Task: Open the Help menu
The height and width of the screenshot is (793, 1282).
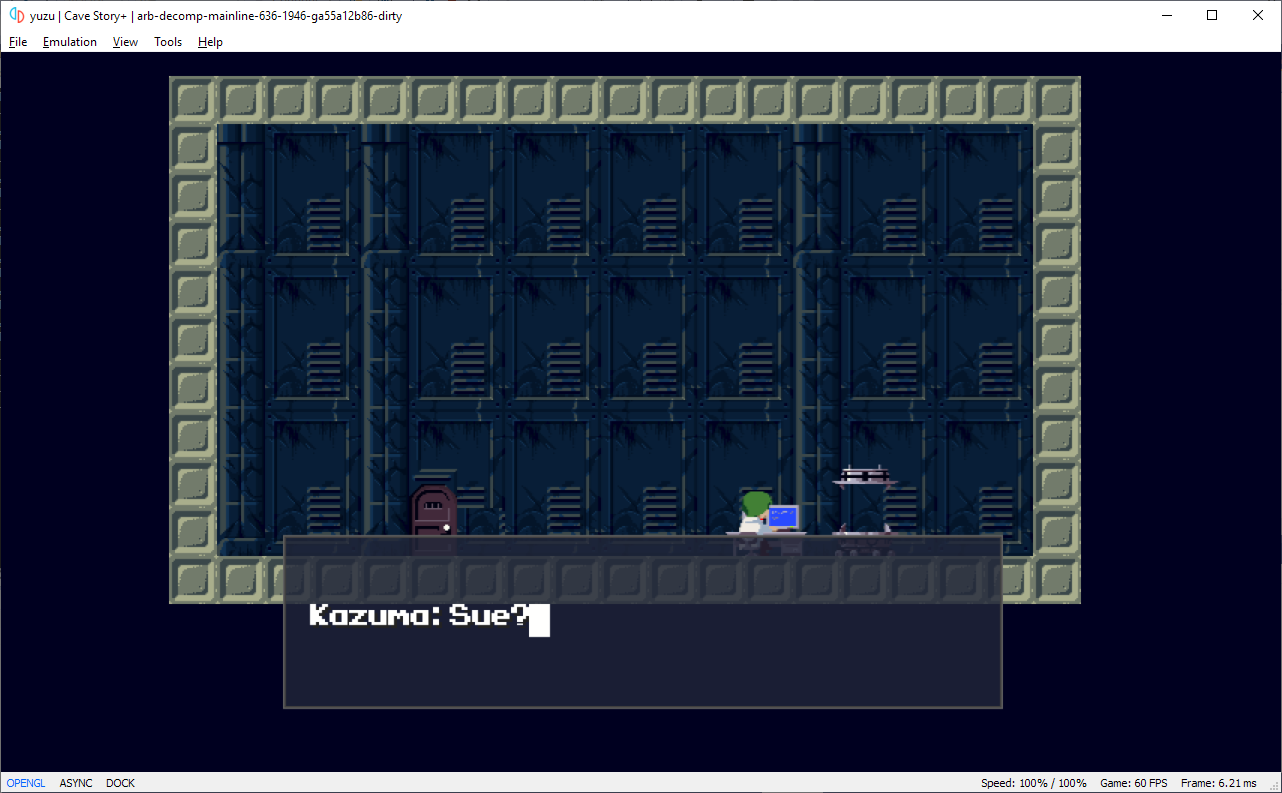Action: [210, 42]
